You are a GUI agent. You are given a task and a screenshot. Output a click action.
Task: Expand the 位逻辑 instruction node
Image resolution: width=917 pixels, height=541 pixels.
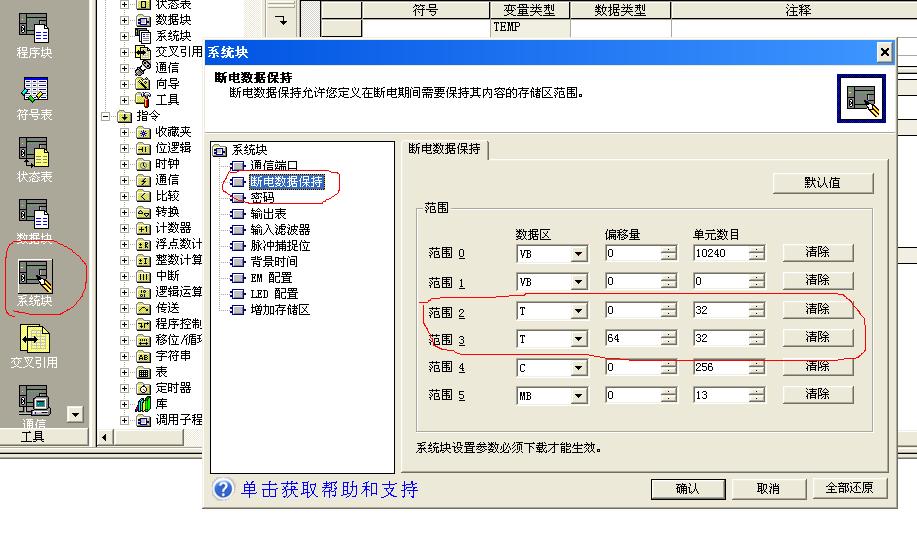(125, 148)
